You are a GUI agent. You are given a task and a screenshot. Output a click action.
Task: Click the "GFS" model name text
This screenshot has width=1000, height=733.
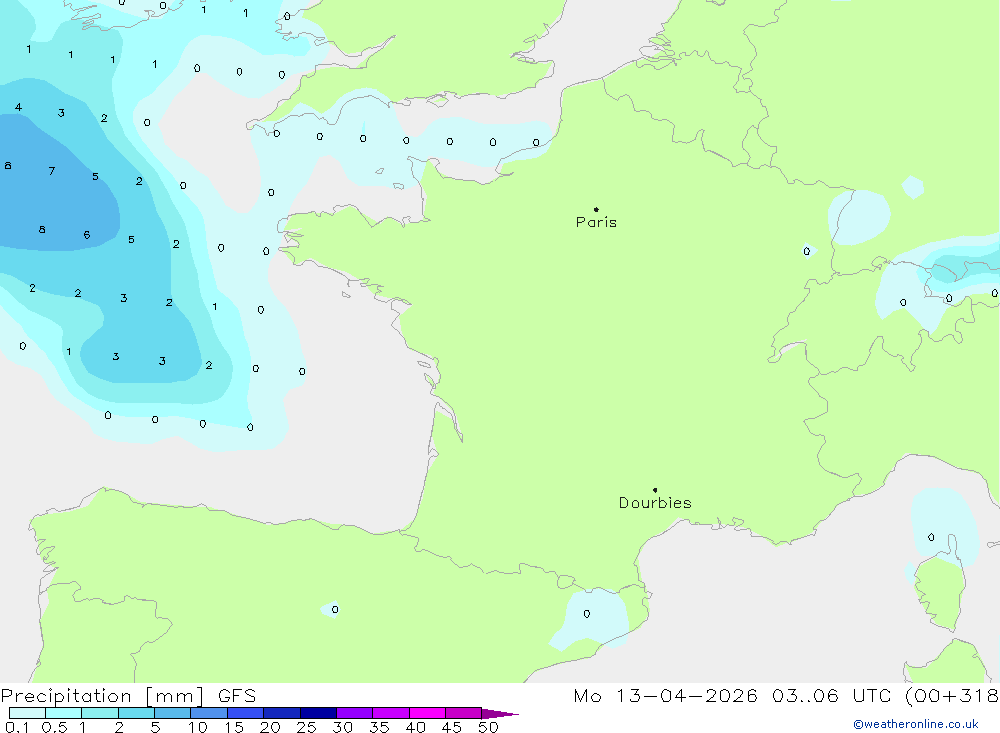(237, 696)
